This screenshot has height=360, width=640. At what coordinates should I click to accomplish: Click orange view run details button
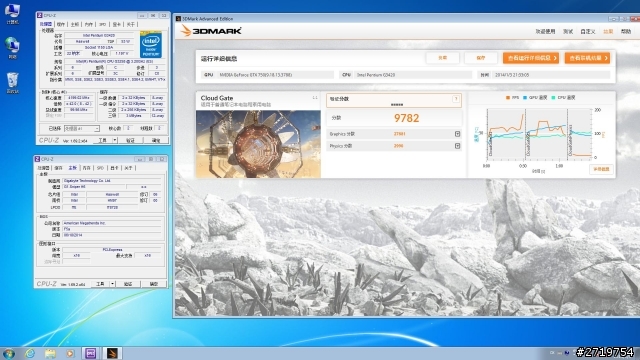pos(531,58)
